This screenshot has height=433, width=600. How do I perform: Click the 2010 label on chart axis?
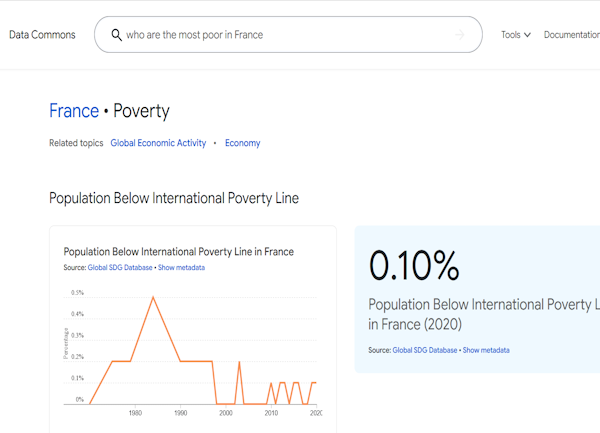(271, 413)
